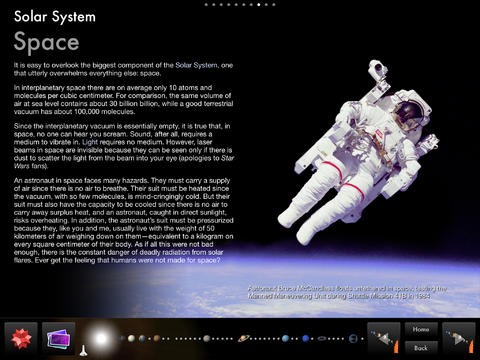
Task: Tap the space shuttle position marker
Action: (x=83, y=350)
